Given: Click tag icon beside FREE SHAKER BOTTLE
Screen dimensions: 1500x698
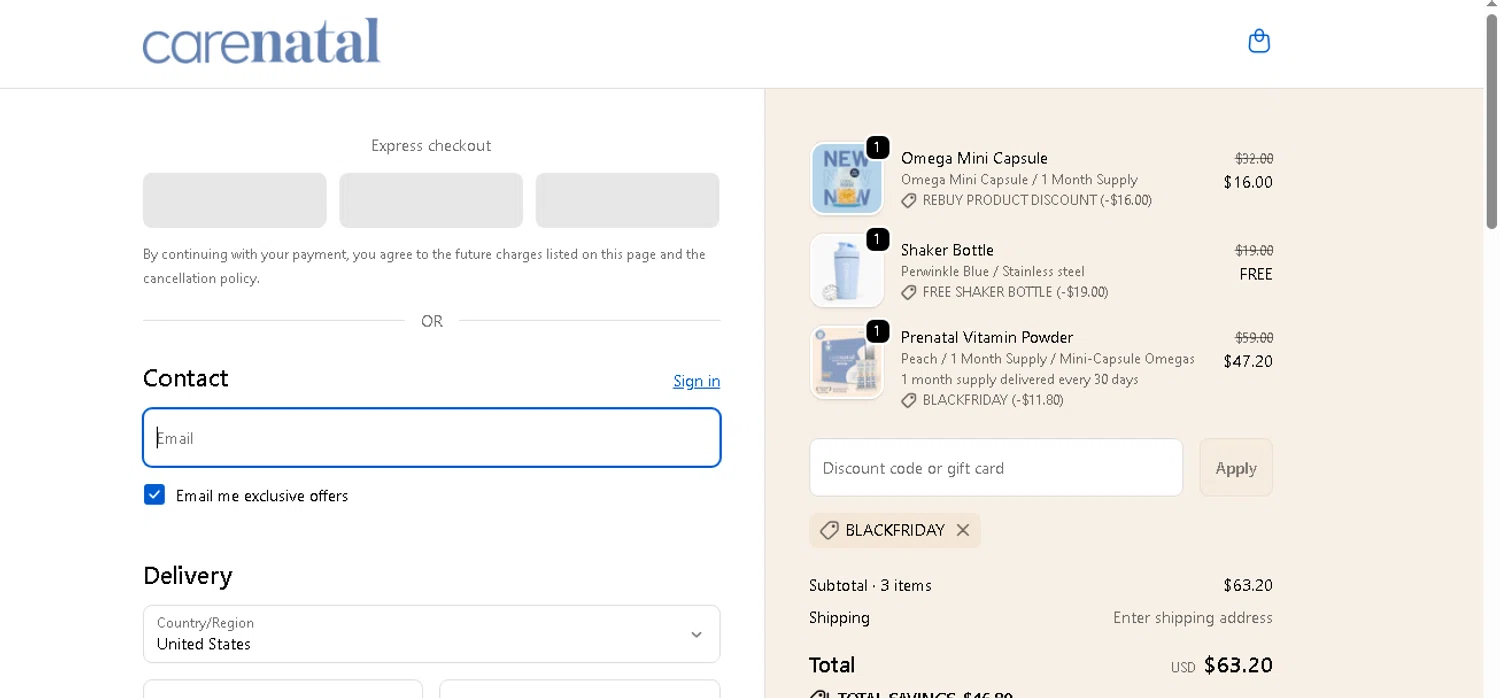Looking at the screenshot, I should (909, 293).
